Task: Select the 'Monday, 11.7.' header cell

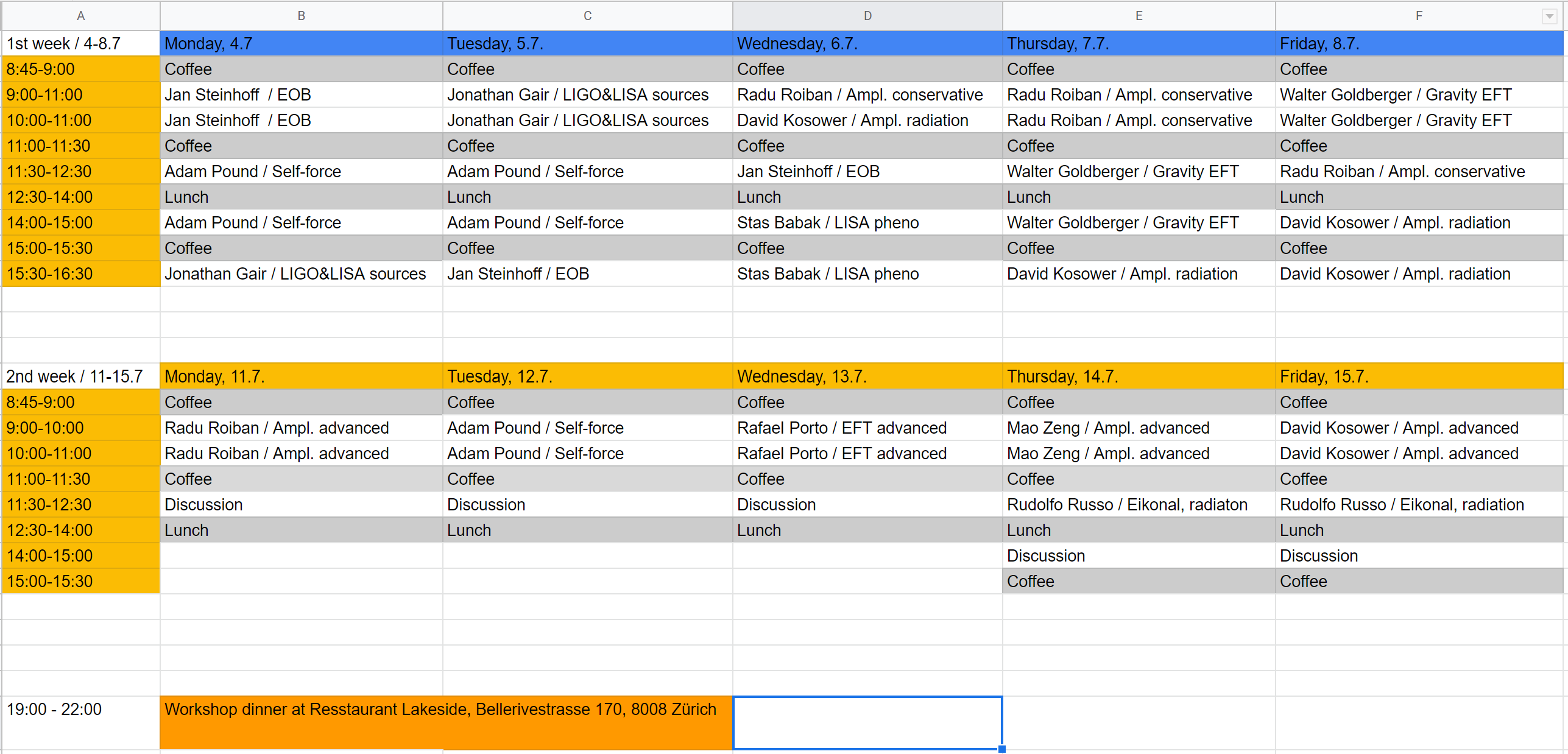Action: 301,376
